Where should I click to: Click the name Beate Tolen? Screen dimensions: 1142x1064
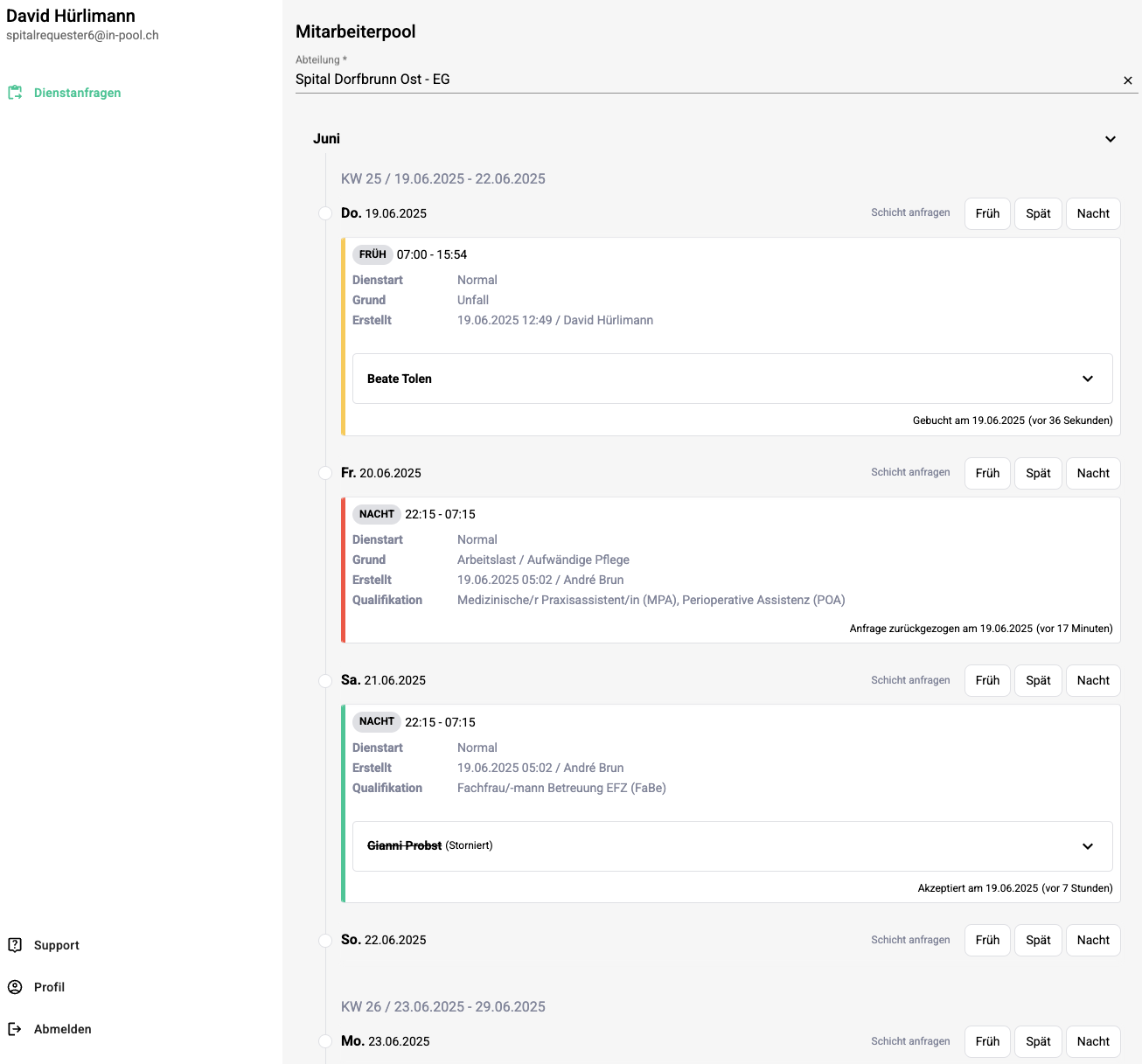click(400, 379)
